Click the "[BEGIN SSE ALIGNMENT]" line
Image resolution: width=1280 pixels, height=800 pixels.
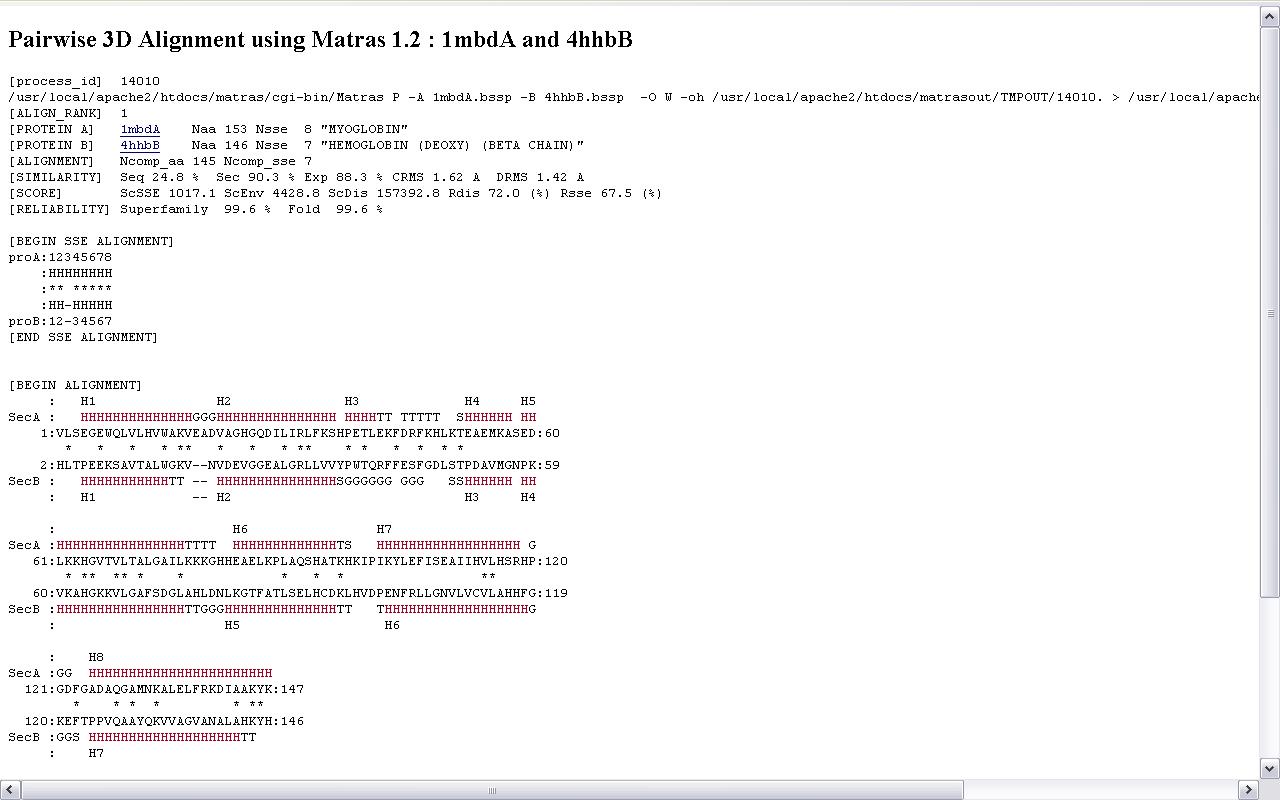coord(92,241)
